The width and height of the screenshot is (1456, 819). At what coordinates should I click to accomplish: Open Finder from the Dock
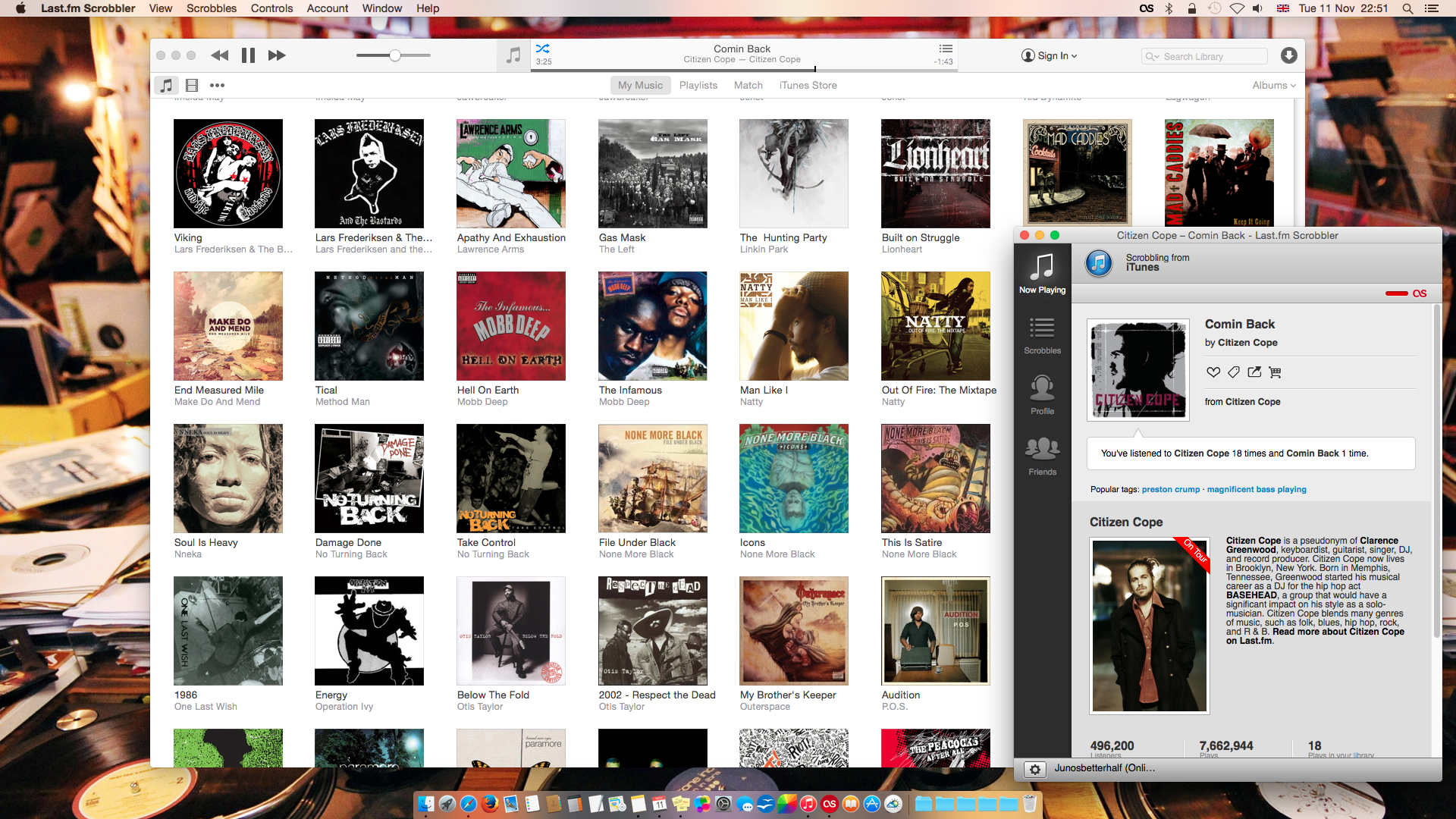pyautogui.click(x=426, y=804)
